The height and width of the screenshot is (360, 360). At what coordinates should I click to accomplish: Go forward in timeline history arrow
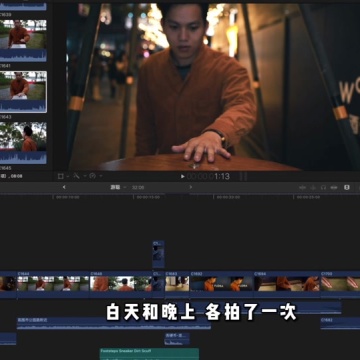pos(191,187)
